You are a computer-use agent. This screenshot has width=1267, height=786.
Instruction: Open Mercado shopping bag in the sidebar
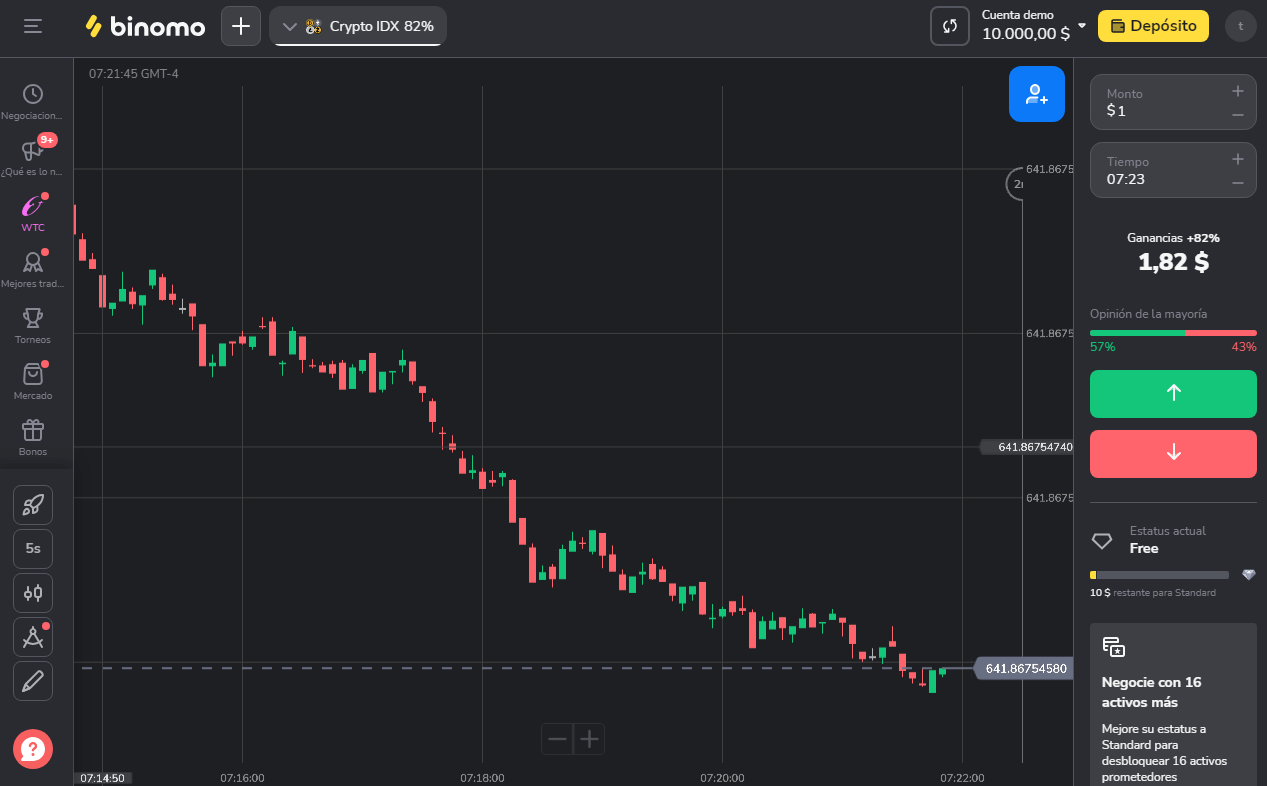point(33,382)
